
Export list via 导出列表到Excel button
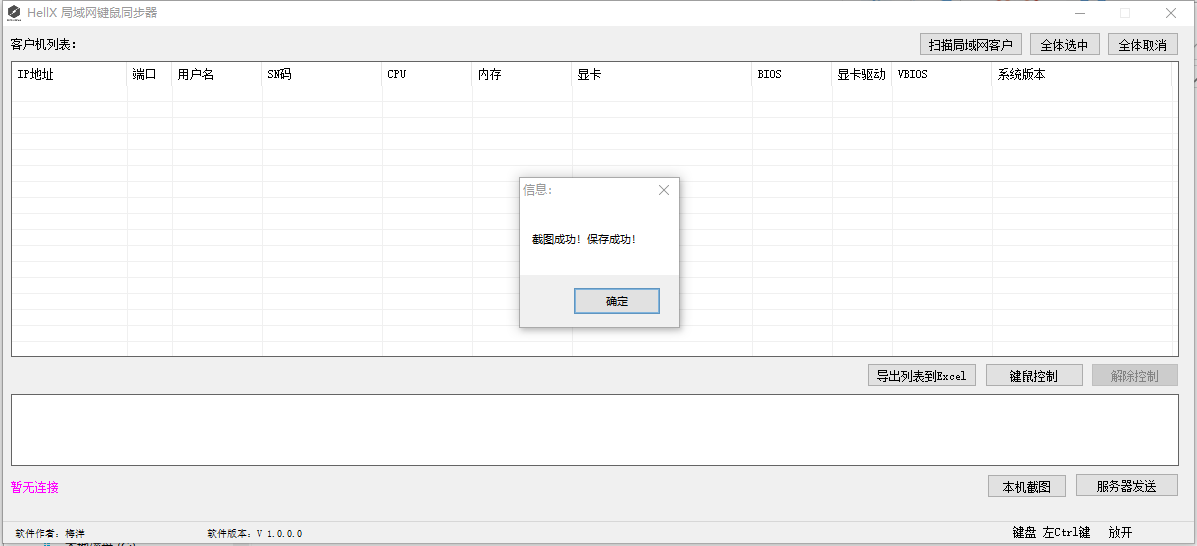[921, 376]
